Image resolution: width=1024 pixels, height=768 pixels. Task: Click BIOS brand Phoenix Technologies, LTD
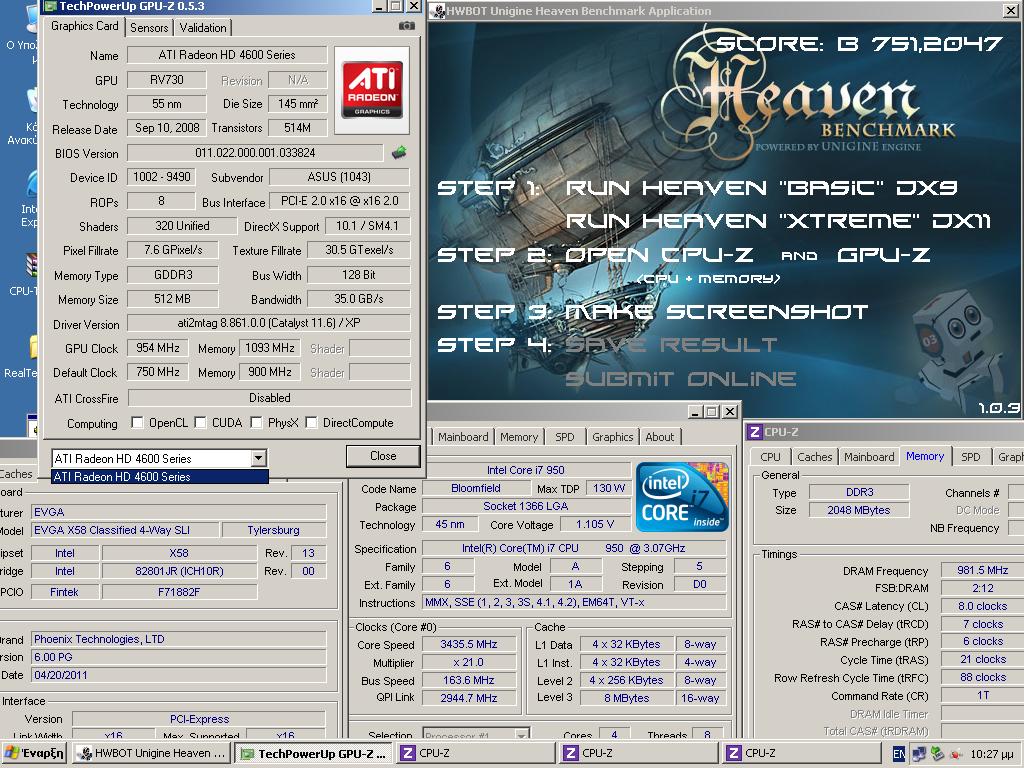tap(178, 639)
